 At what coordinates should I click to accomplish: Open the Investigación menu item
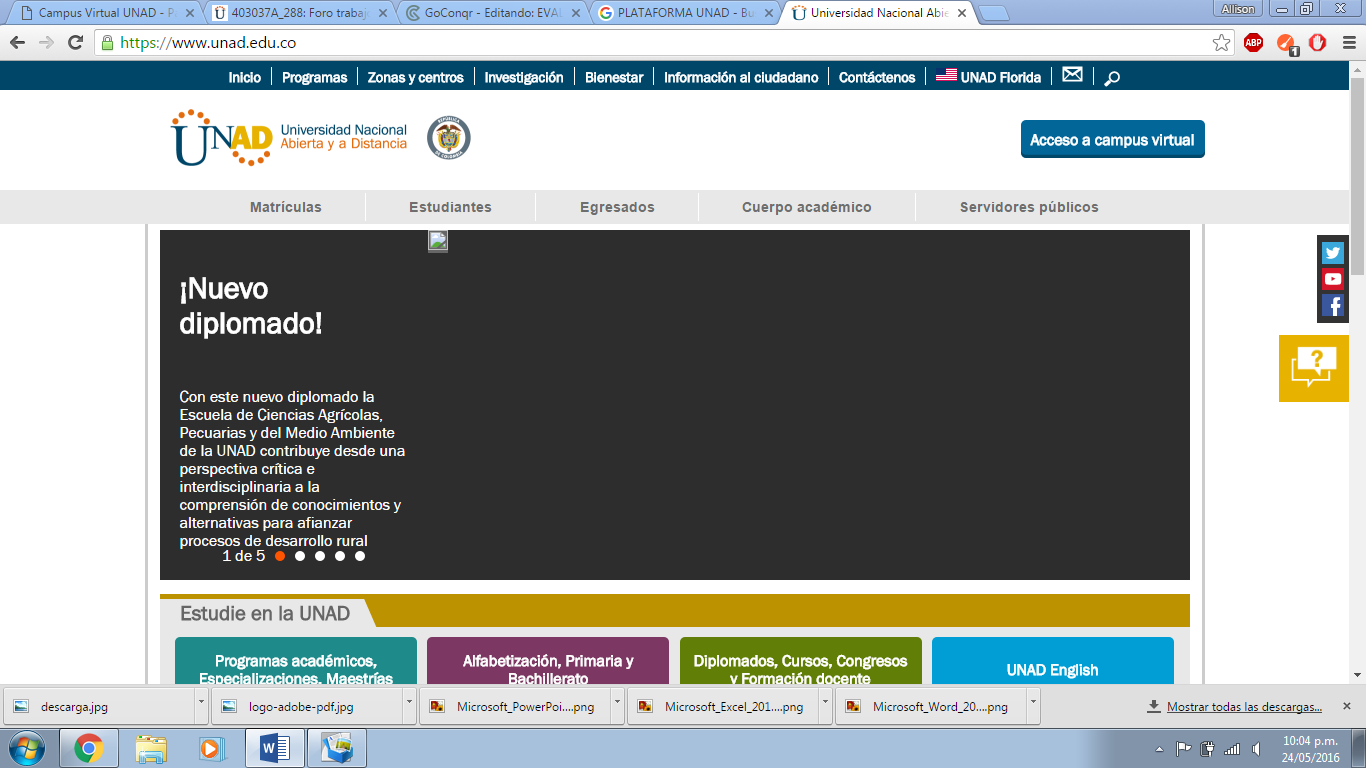click(x=524, y=77)
